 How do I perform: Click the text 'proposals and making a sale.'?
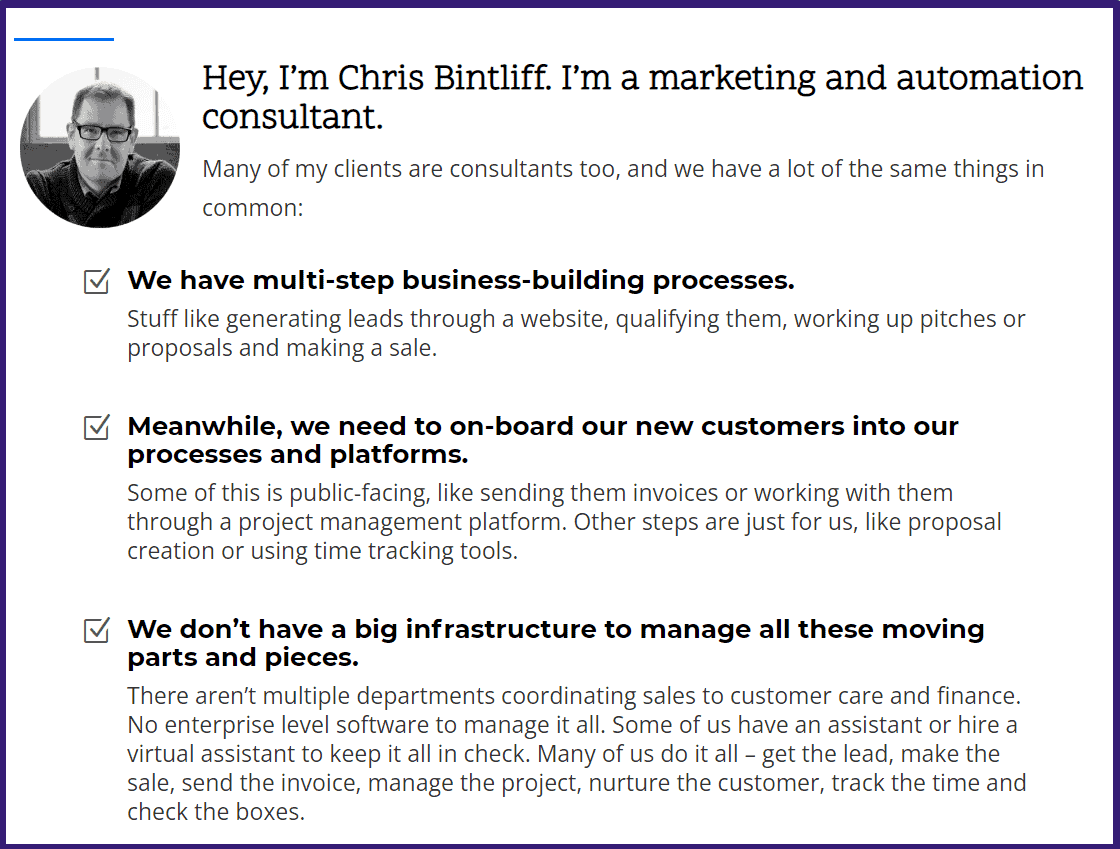pyautogui.click(x=282, y=348)
